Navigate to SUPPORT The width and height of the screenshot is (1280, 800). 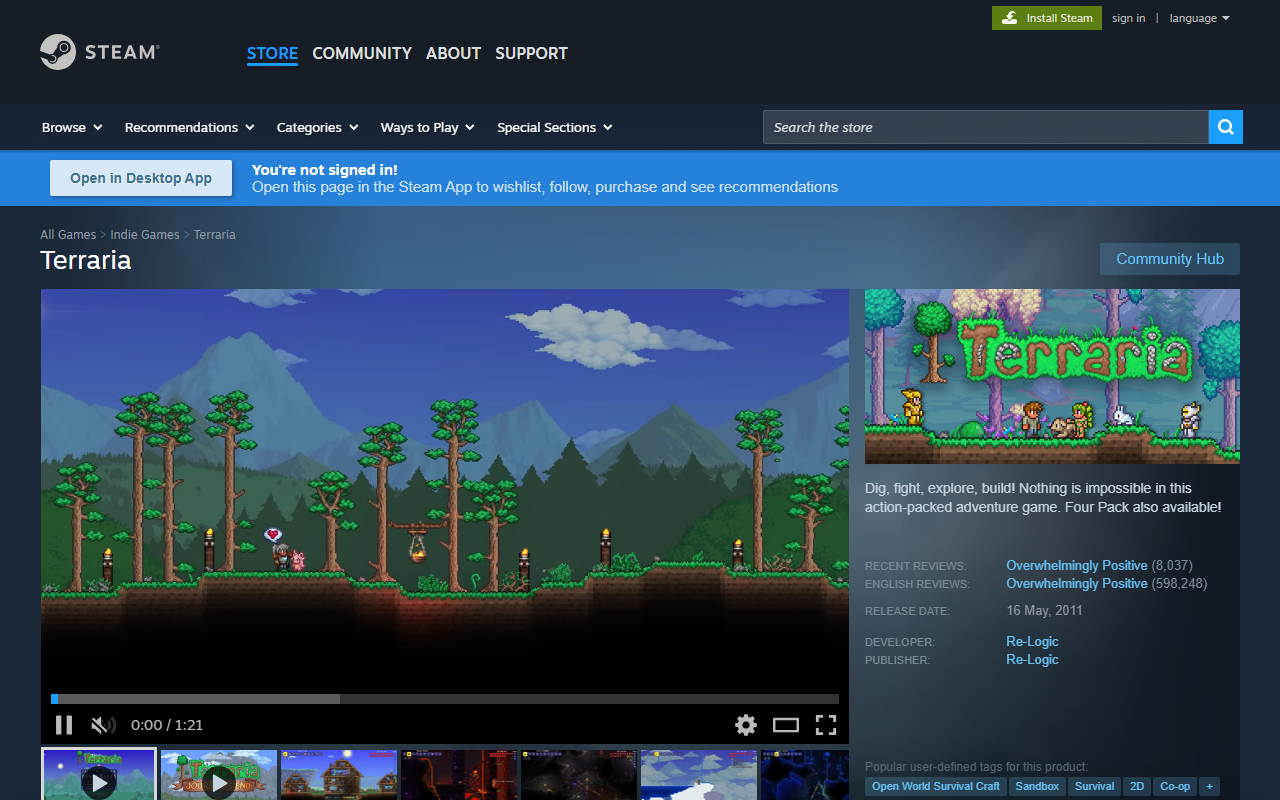[x=531, y=53]
